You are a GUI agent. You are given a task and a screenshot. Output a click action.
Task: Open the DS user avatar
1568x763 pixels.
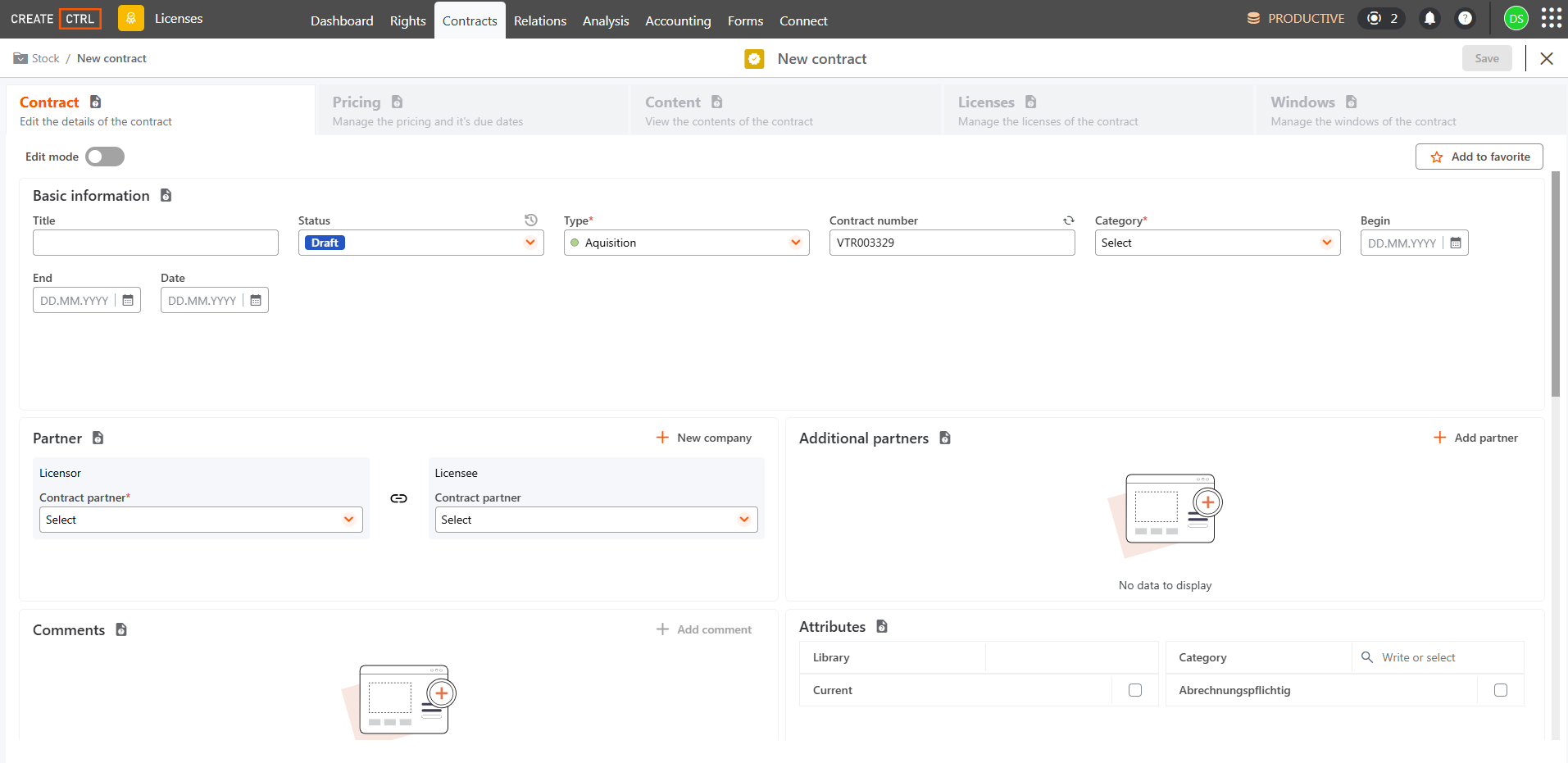pyautogui.click(x=1516, y=18)
